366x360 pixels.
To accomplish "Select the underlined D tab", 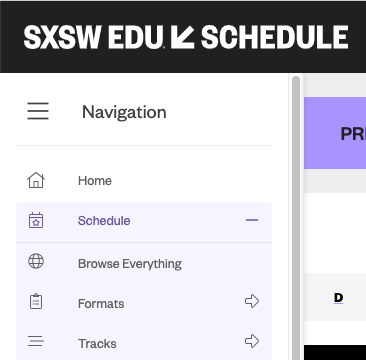I will [x=338, y=298].
